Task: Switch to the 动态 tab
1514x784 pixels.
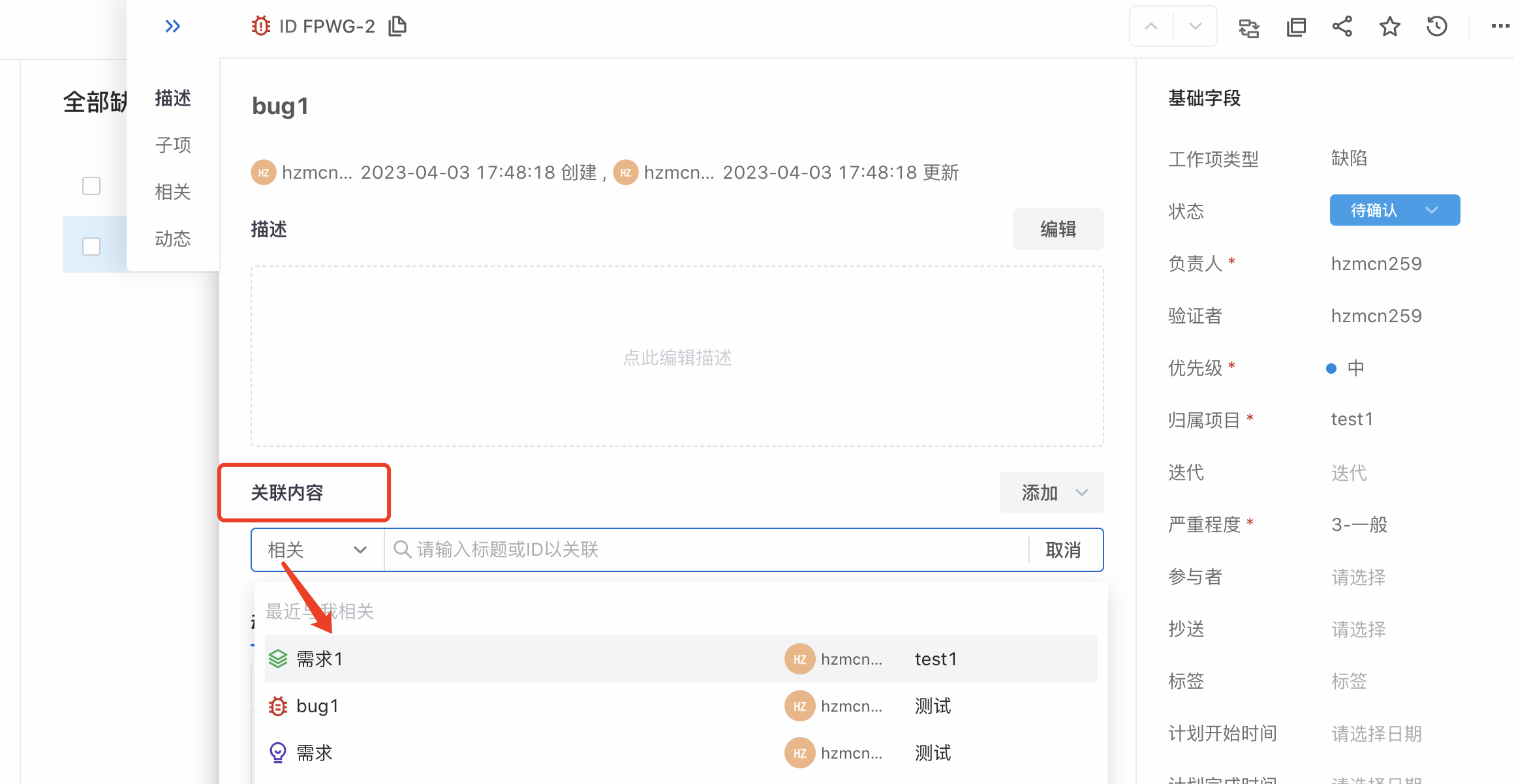Action: click(x=173, y=239)
